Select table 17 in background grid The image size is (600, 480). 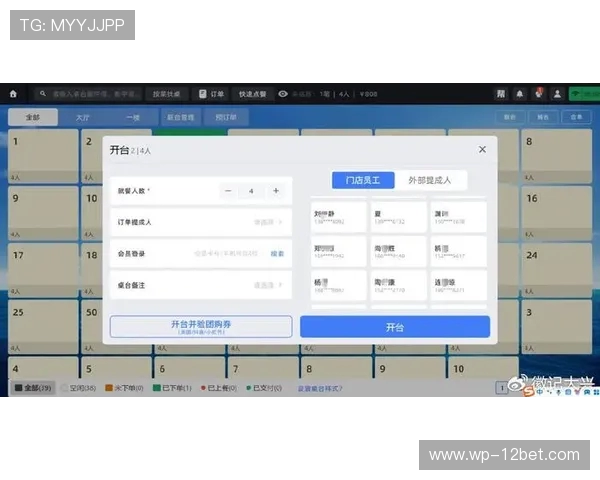[x=43, y=270]
